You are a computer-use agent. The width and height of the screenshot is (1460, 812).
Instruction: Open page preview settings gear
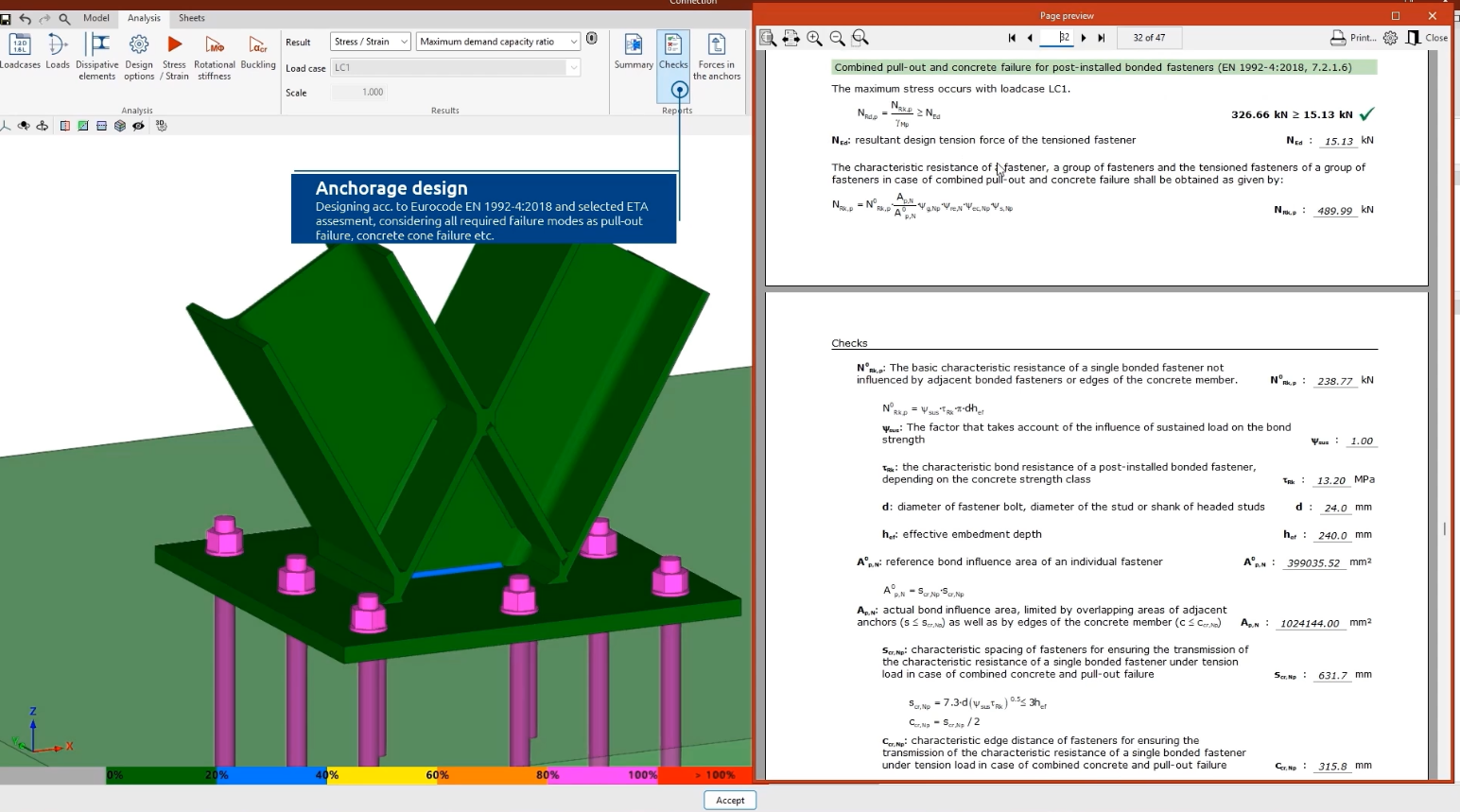click(x=1390, y=38)
